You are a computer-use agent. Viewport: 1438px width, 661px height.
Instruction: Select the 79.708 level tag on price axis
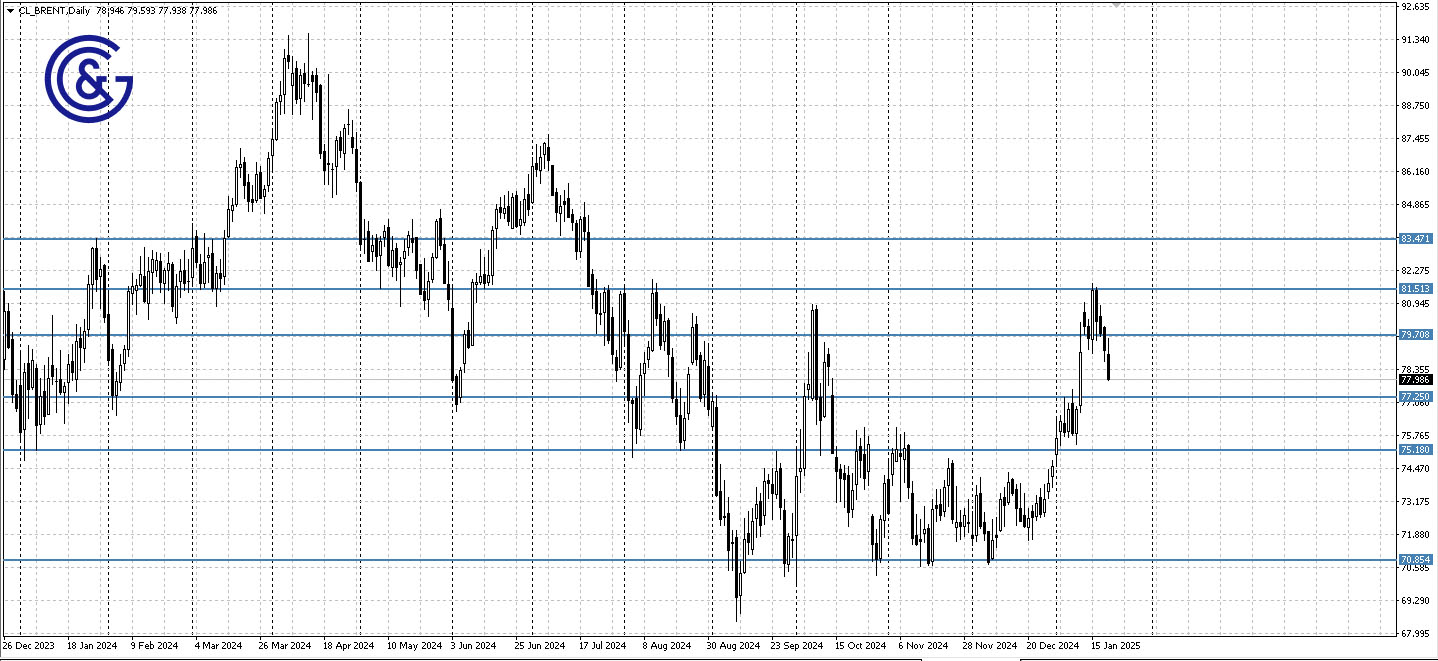coord(1415,334)
